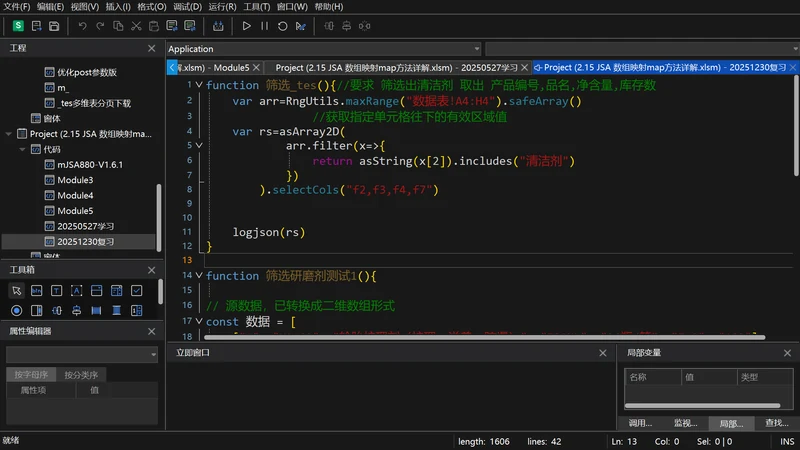800x450 pixels.
Task: Switch to the Module5 editor tab
Action: (x=214, y=67)
